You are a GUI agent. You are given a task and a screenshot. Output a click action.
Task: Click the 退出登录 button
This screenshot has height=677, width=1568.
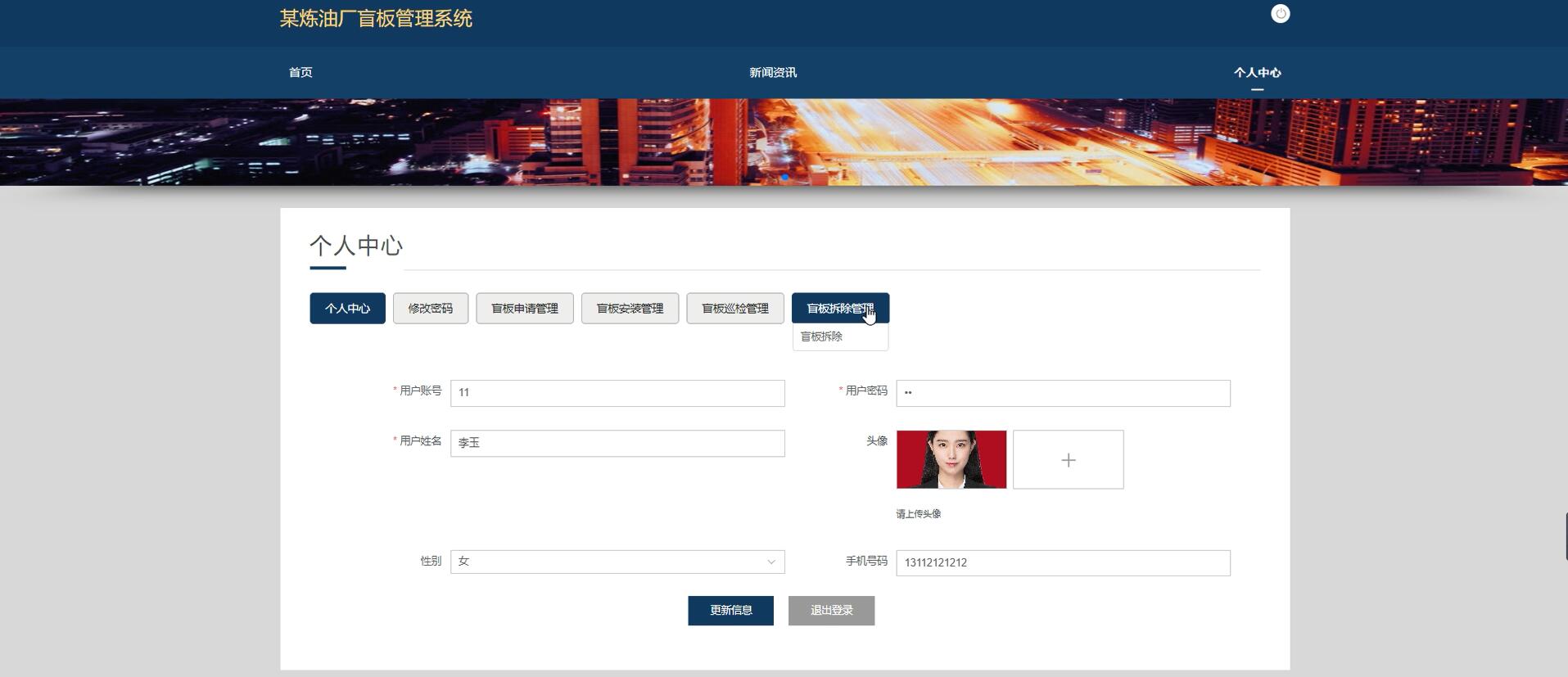coord(831,611)
